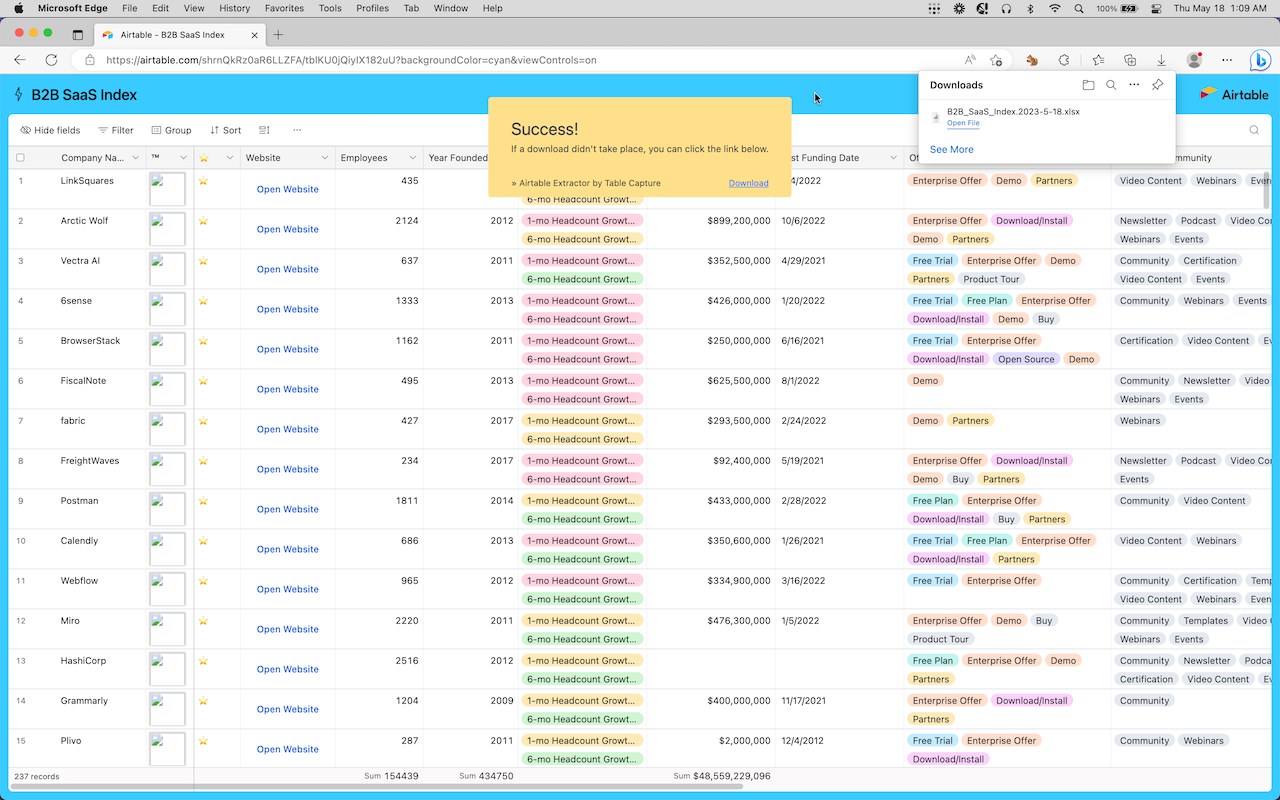This screenshot has width=1280, height=800.
Task: Open the Edge Favorites list icon
Action: click(x=1098, y=60)
